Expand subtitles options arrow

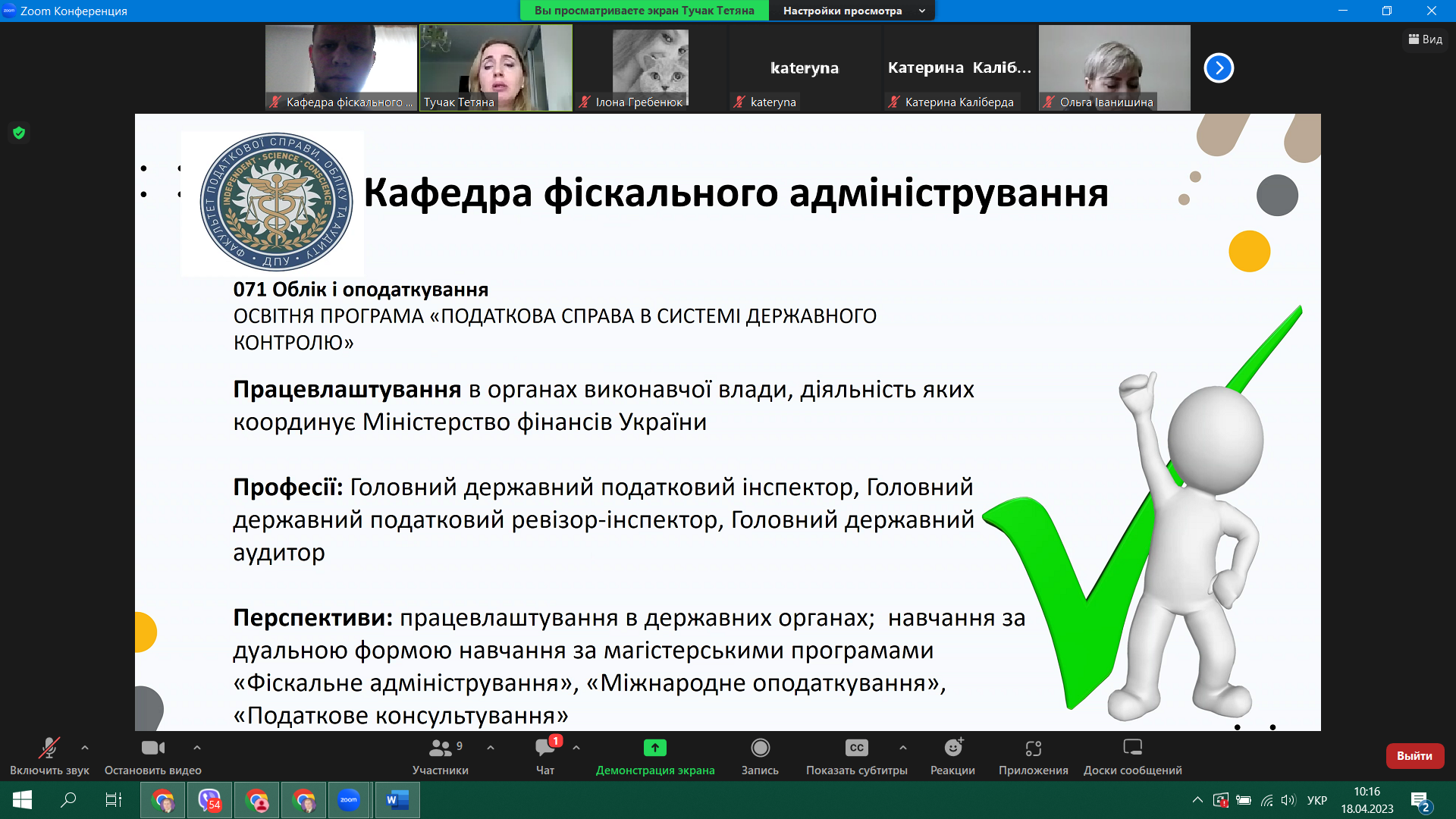tap(903, 748)
